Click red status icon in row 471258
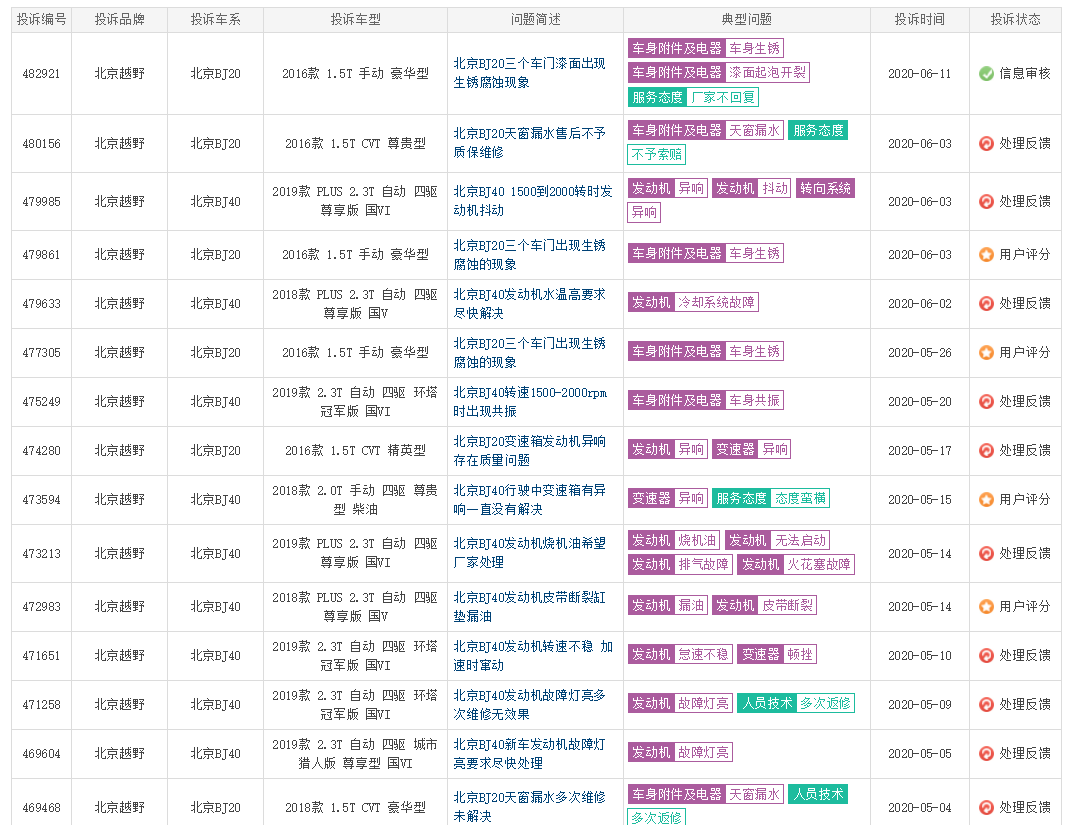Viewport: 1073px width, 825px height. [x=986, y=705]
